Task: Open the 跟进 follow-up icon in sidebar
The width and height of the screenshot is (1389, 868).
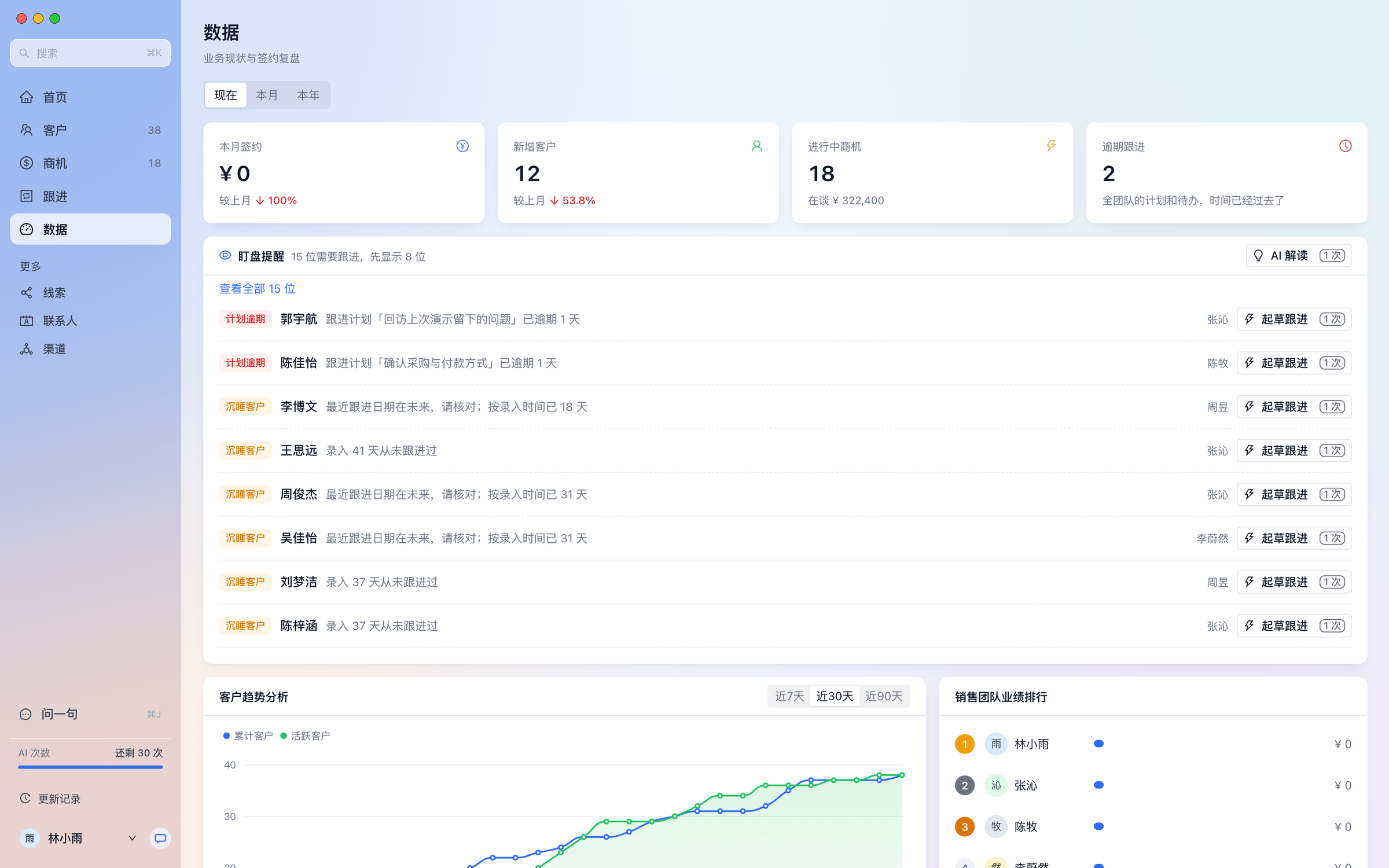Action: [x=27, y=196]
